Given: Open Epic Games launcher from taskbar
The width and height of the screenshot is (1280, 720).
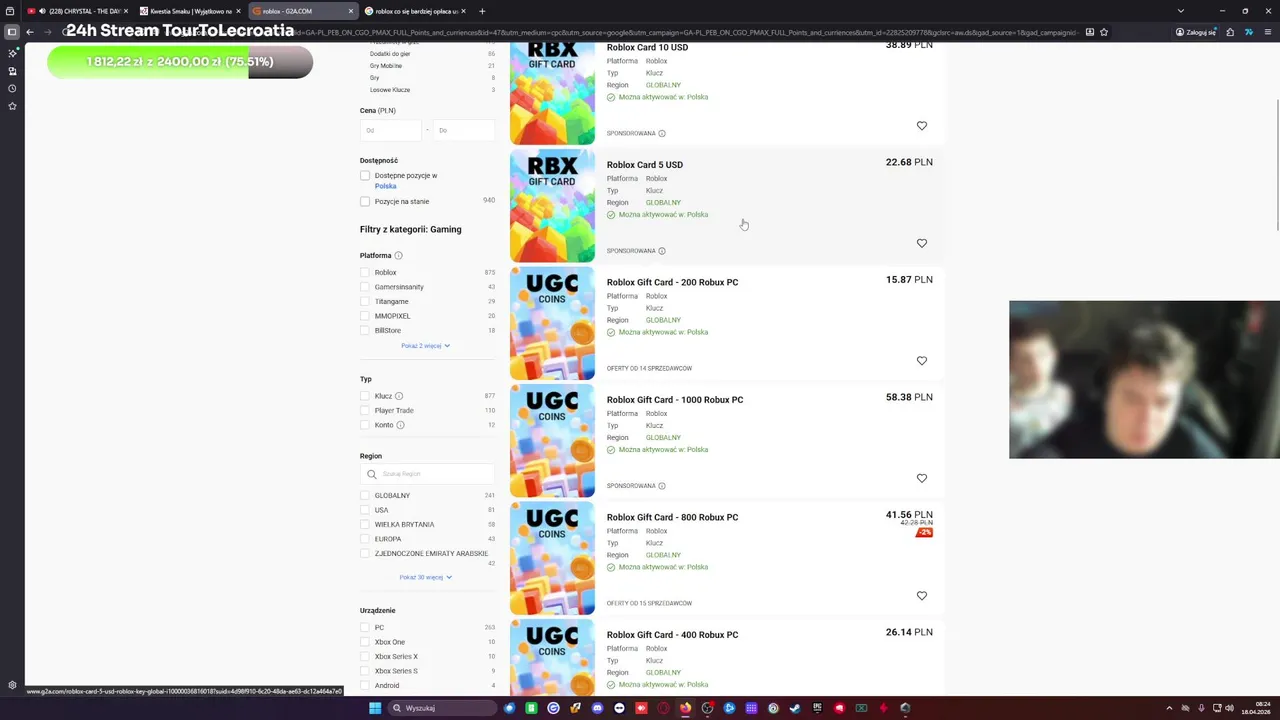Looking at the screenshot, I should [817, 708].
